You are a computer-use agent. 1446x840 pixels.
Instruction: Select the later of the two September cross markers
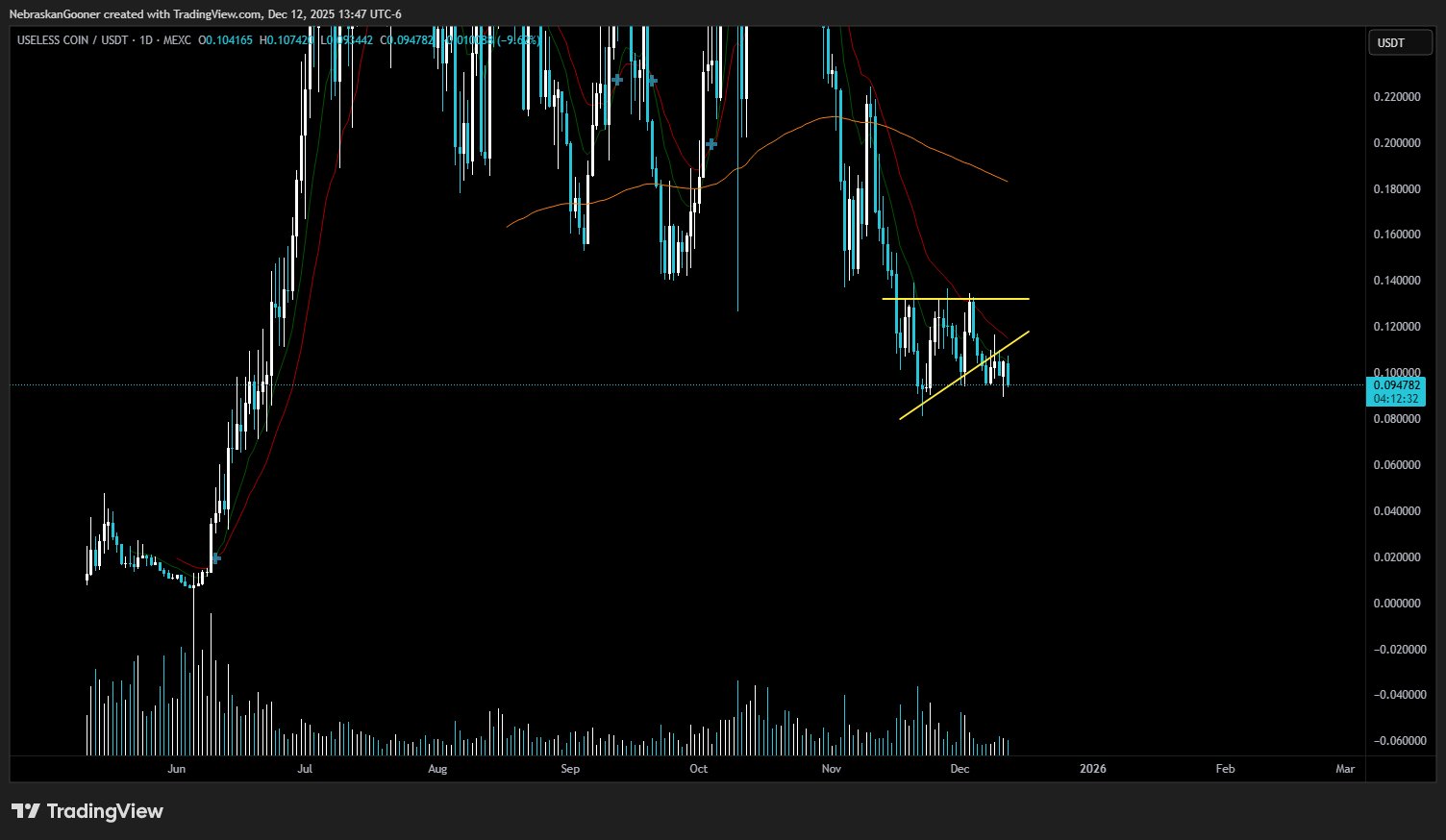click(651, 81)
